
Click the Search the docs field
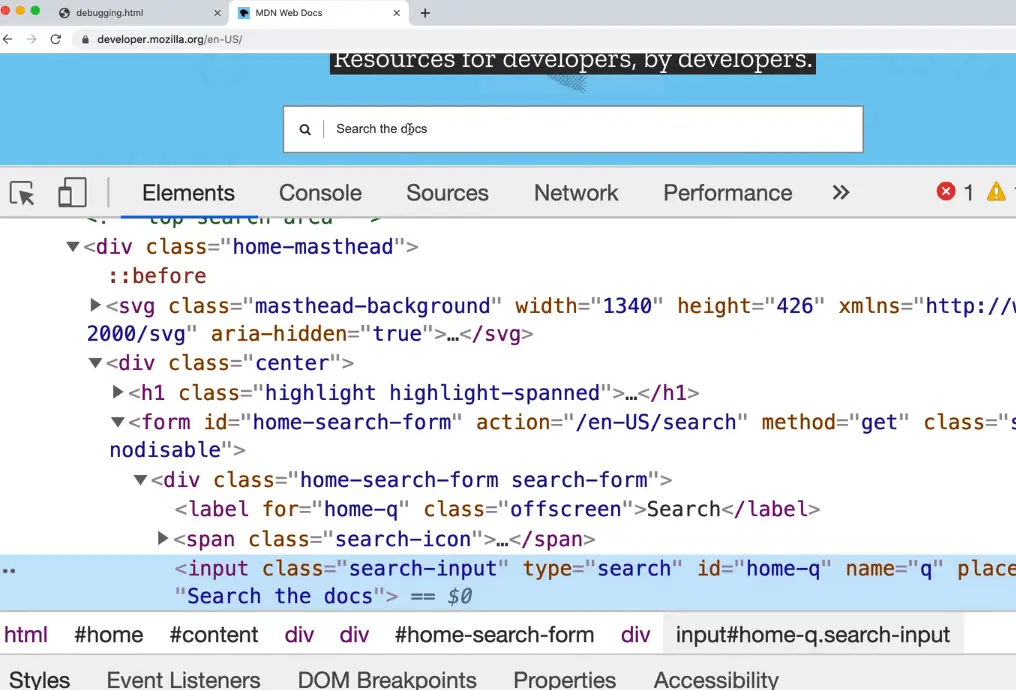[590, 129]
